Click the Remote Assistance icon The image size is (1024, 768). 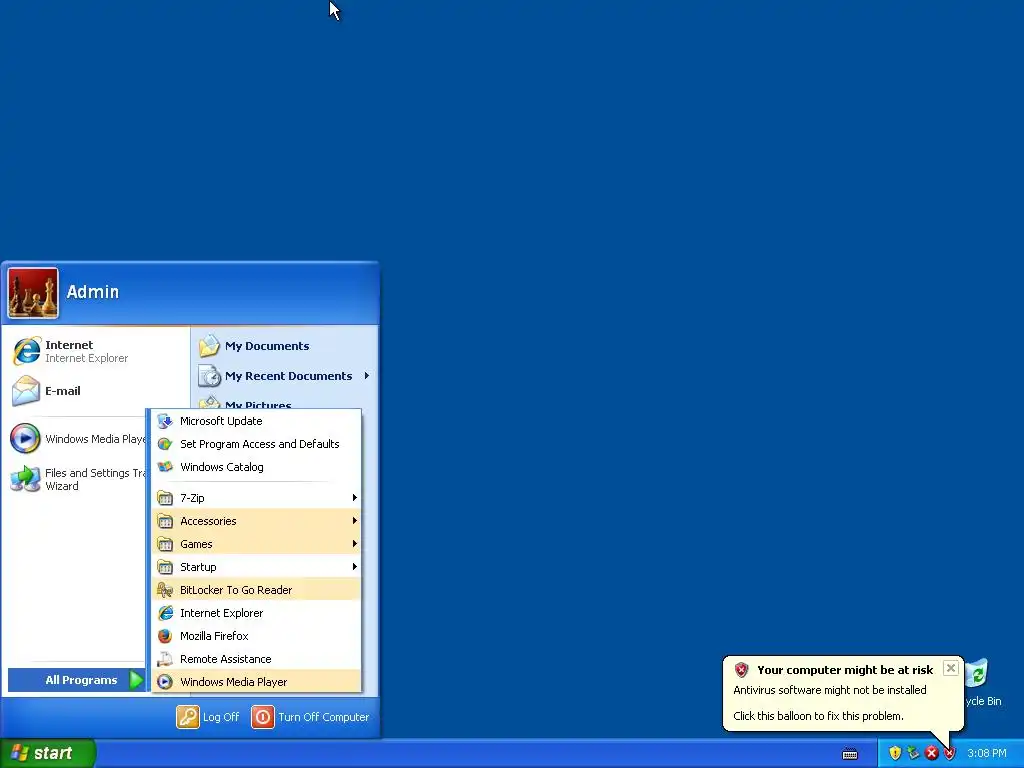(165, 659)
